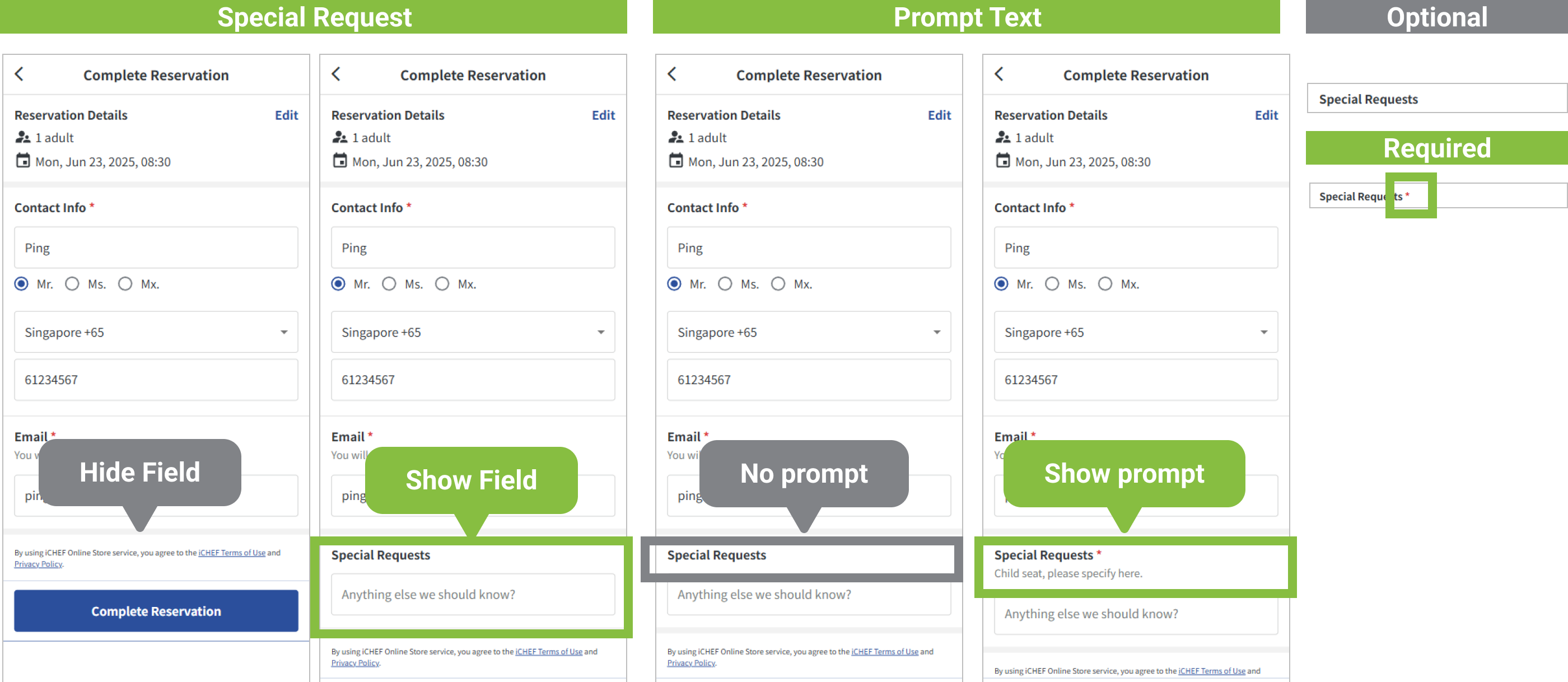Click the guests icon in No prompt panel
Image resolution: width=1568 pixels, height=682 pixels.
coord(676,138)
